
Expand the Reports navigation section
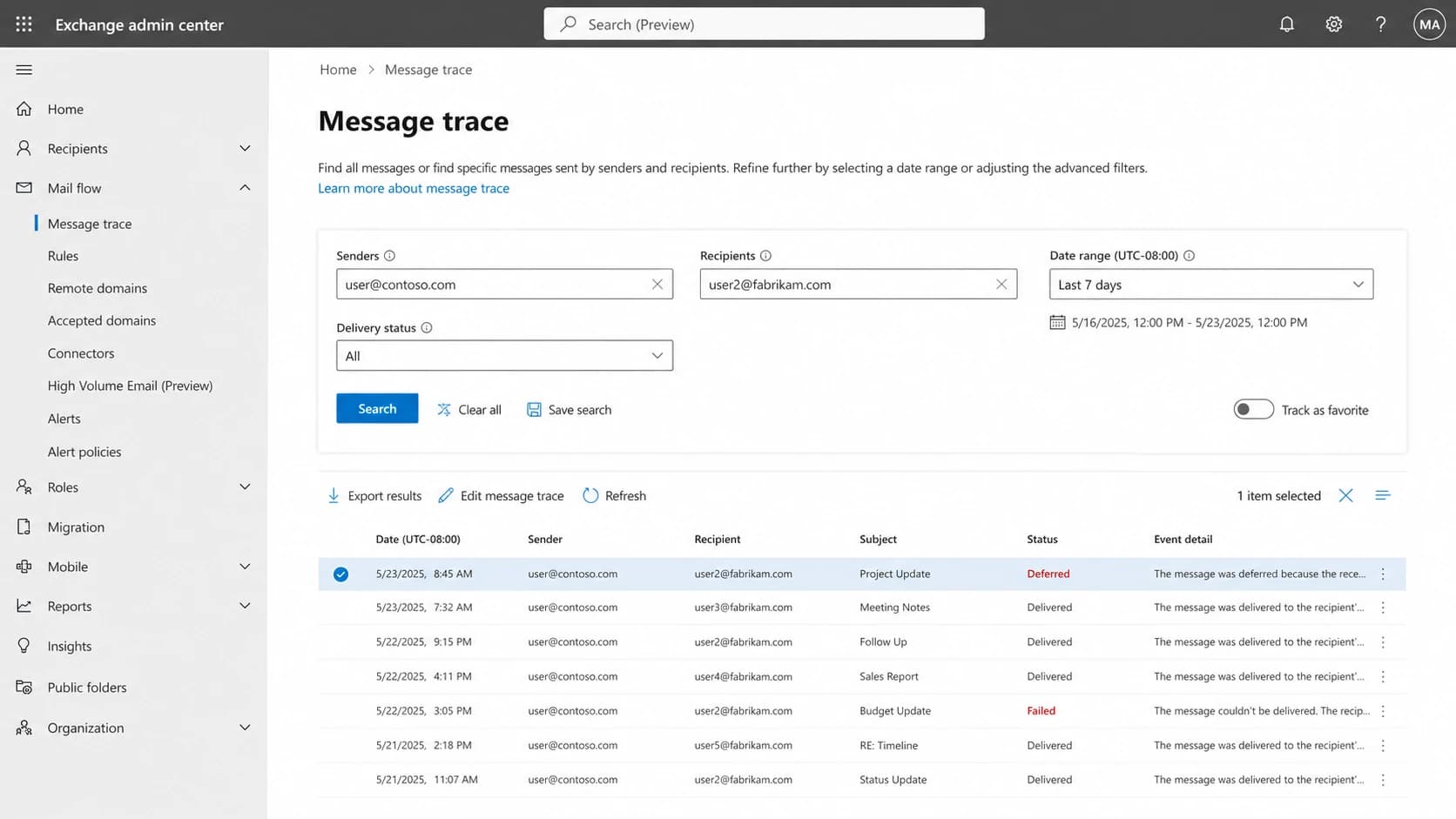[245, 606]
